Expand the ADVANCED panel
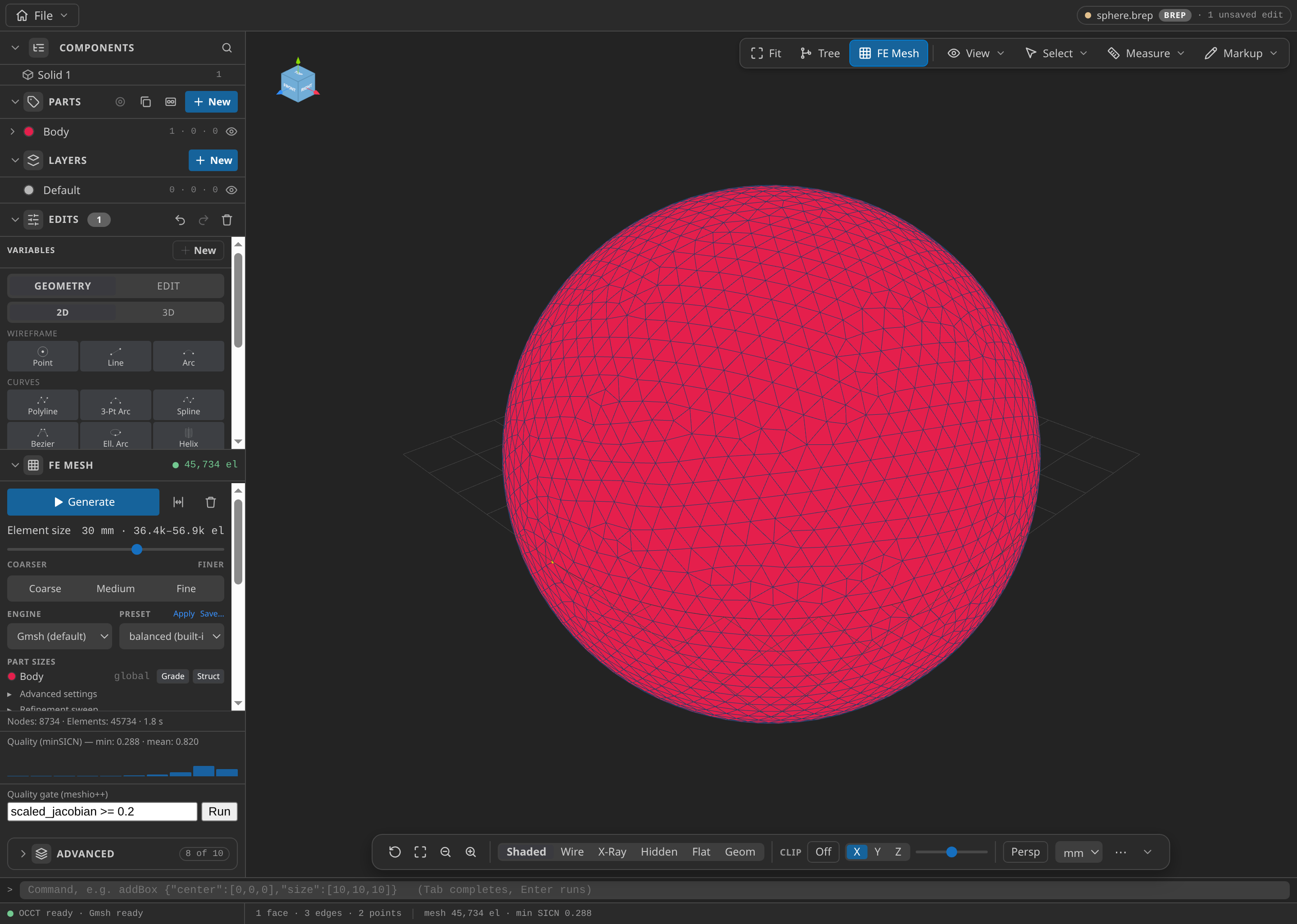Viewport: 1297px width, 924px height. (x=122, y=853)
